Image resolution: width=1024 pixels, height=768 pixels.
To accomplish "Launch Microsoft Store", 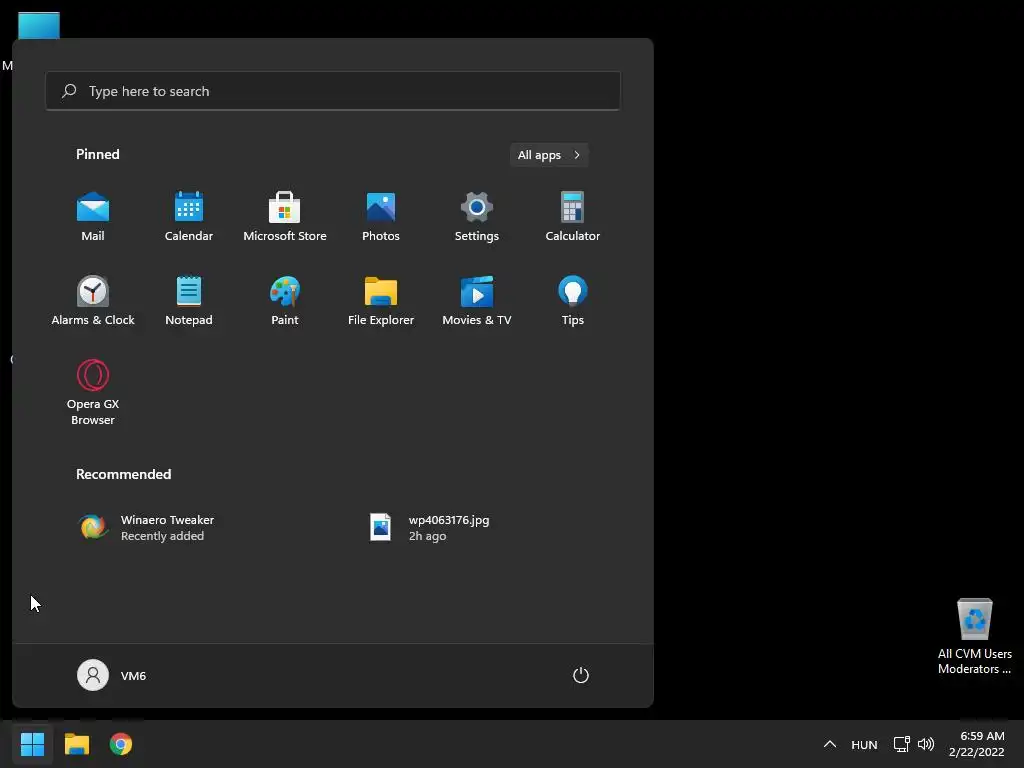I will click(285, 217).
